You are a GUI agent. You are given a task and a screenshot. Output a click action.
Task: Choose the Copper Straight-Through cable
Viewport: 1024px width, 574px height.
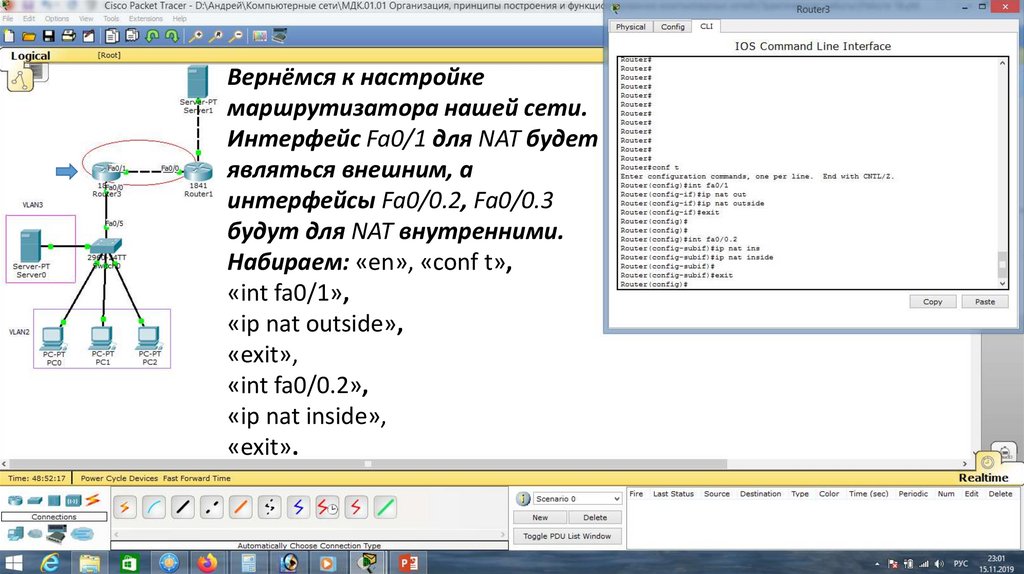pyautogui.click(x=183, y=507)
